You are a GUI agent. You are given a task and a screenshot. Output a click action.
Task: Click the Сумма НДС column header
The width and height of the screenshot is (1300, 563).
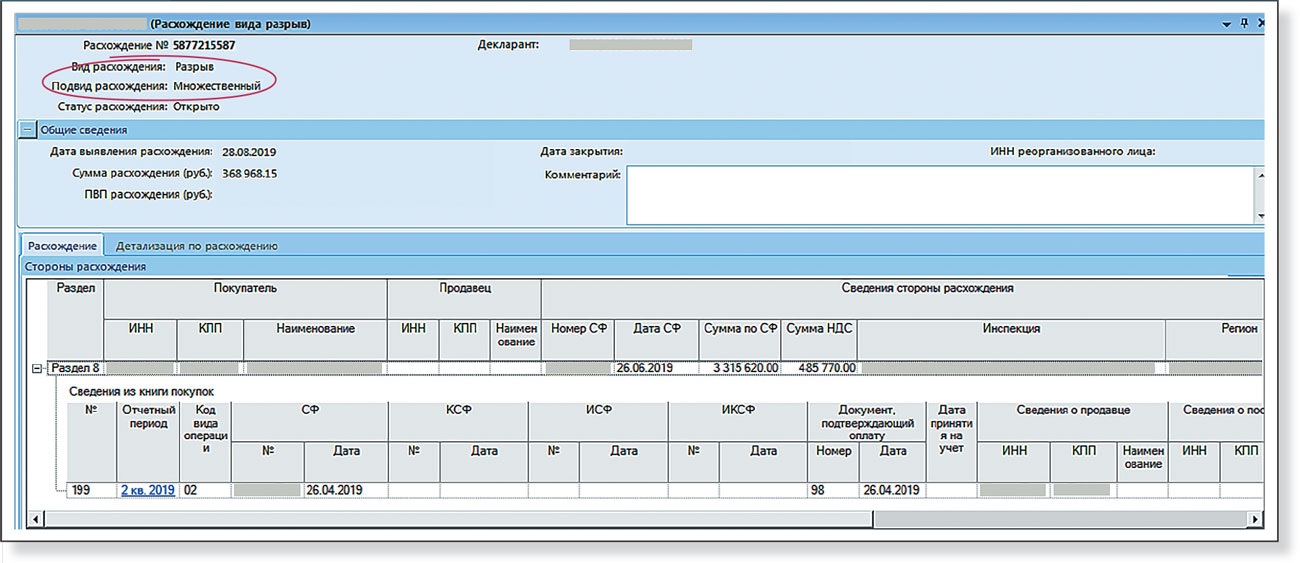point(819,328)
